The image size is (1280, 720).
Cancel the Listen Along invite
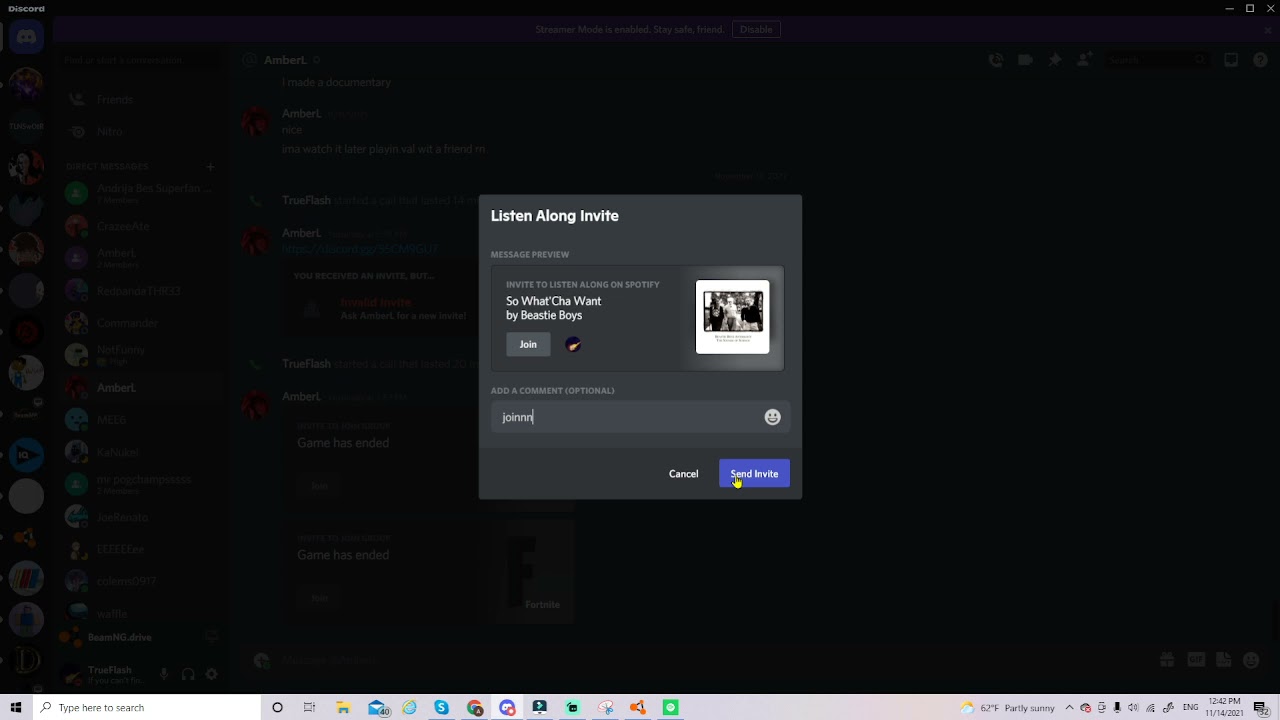tap(683, 474)
